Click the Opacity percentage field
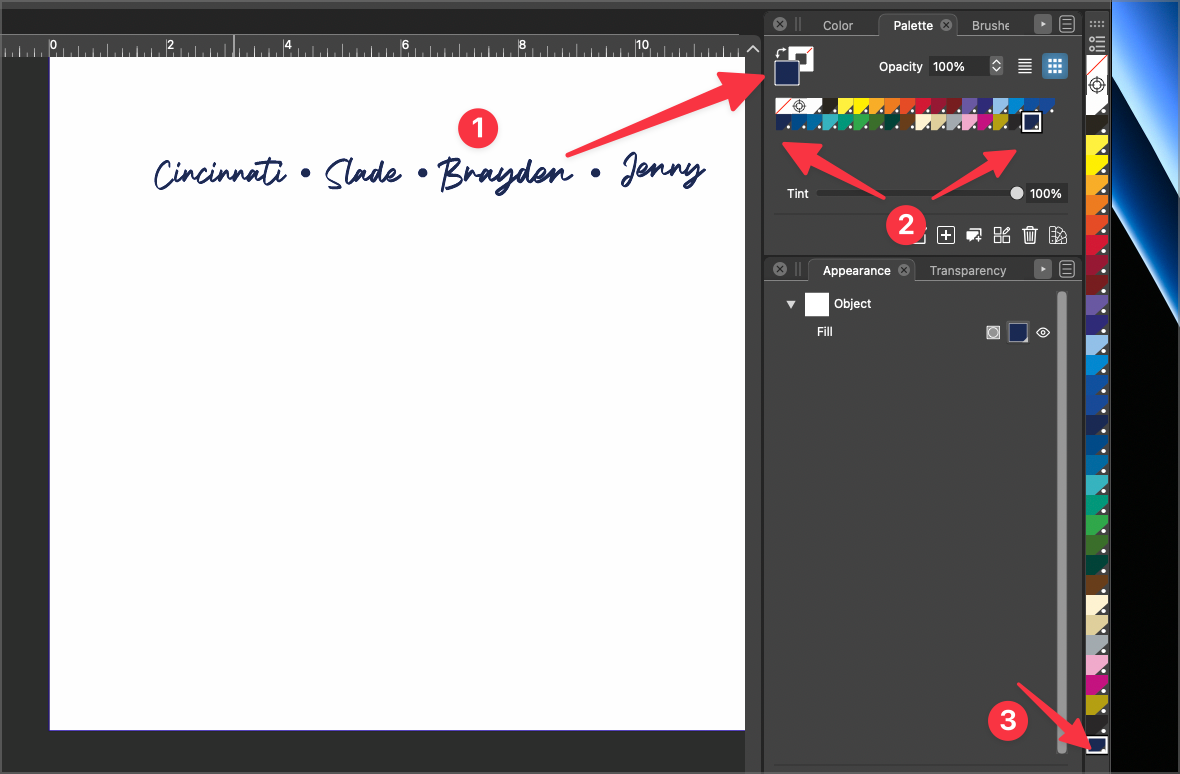The image size is (1180, 774). (957, 66)
